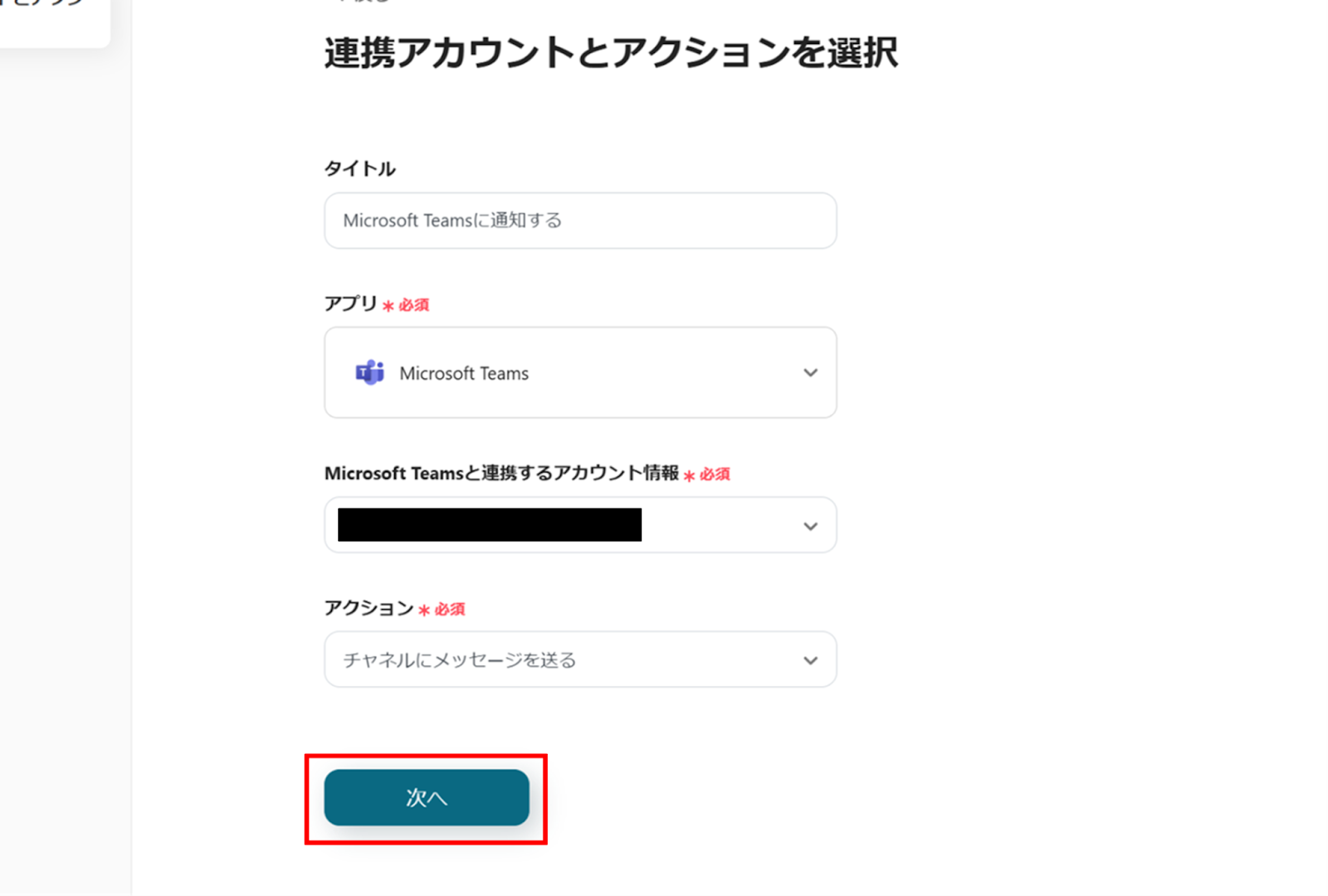Click the blacked-out account name
Image resolution: width=1328 pixels, height=896 pixels.
pos(489,525)
